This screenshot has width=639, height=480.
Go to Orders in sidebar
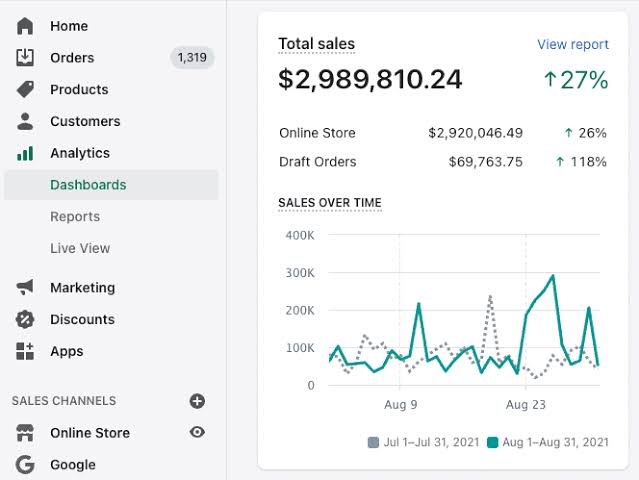[x=72, y=58]
